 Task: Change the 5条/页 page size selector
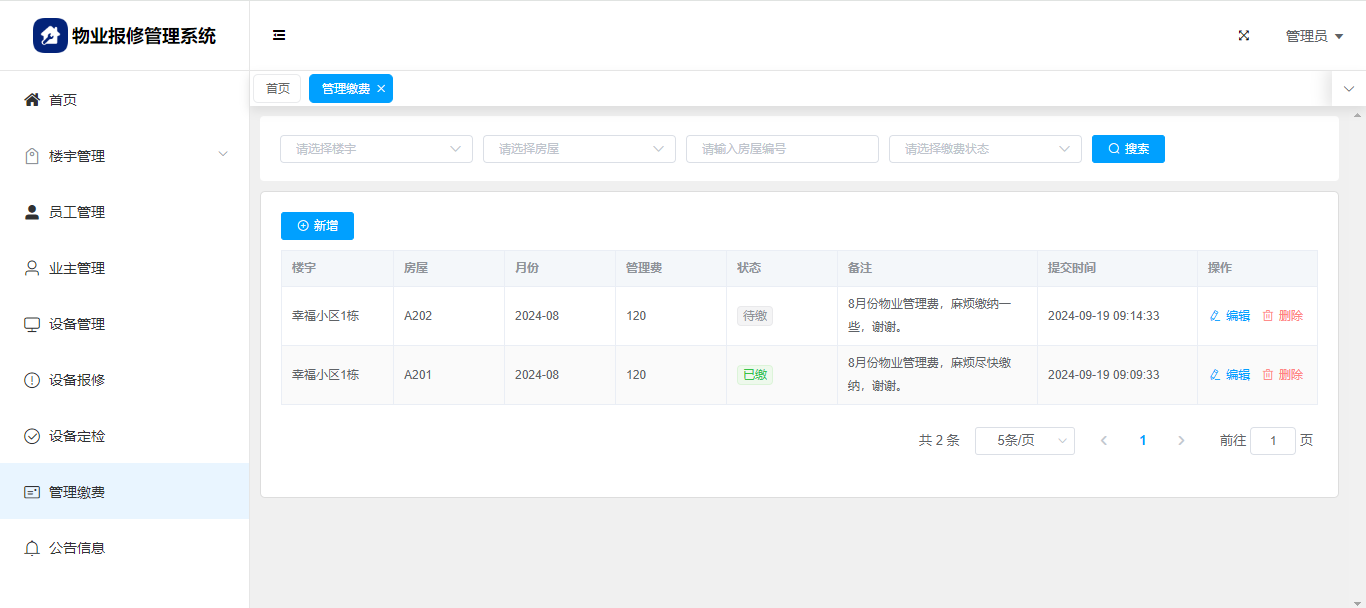(x=1024, y=441)
